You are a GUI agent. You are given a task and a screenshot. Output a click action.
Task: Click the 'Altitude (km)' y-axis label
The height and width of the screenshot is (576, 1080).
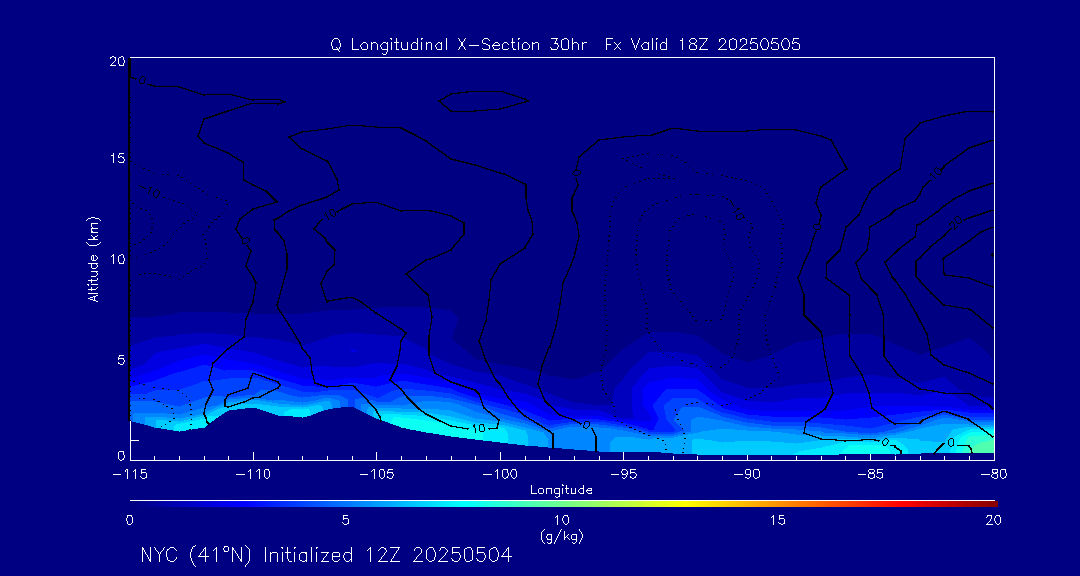(x=93, y=258)
